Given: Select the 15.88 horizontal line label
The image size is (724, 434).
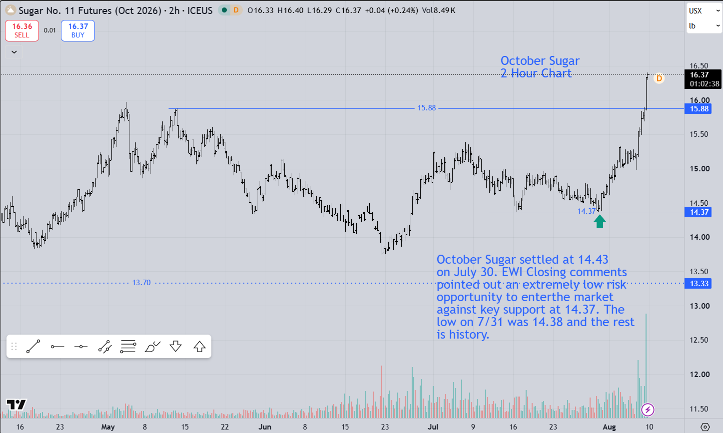Looking at the screenshot, I should tap(426, 108).
